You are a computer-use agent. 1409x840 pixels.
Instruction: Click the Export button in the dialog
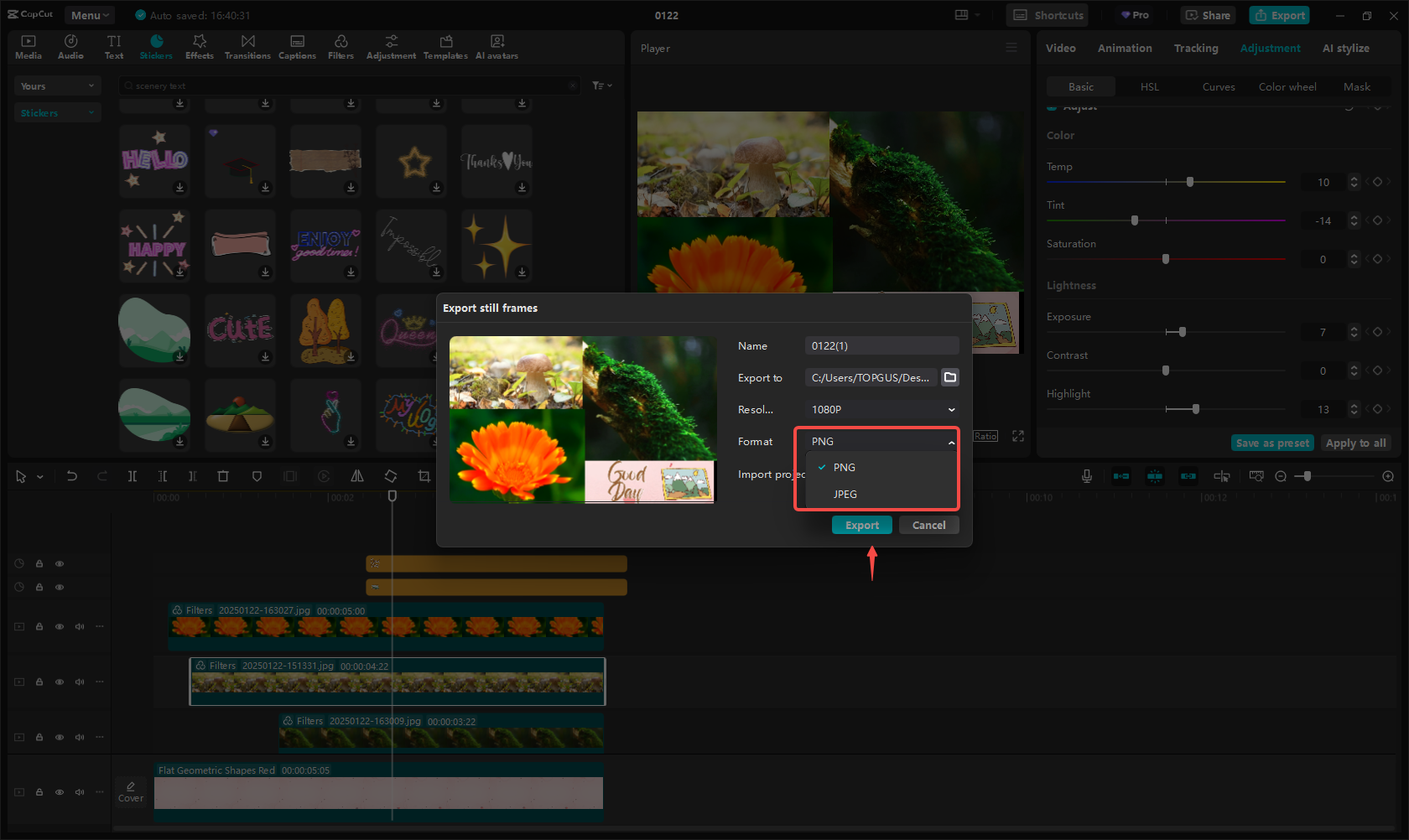pos(861,526)
